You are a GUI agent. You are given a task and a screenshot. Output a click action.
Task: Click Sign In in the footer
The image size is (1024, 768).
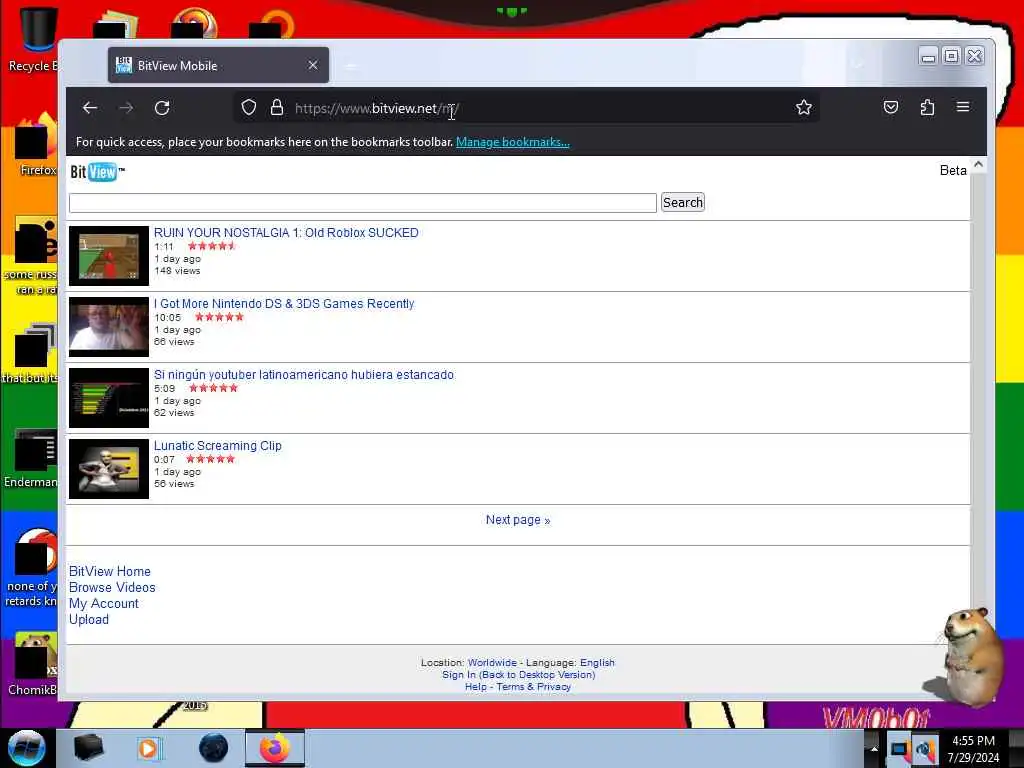(x=458, y=675)
